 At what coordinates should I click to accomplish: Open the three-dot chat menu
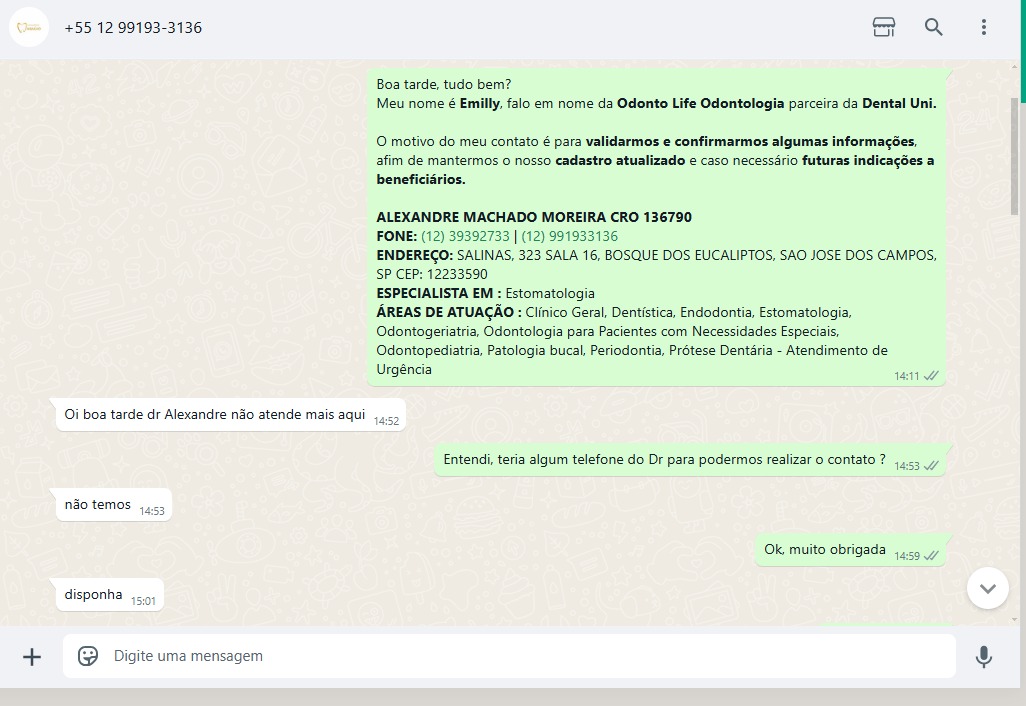point(983,27)
